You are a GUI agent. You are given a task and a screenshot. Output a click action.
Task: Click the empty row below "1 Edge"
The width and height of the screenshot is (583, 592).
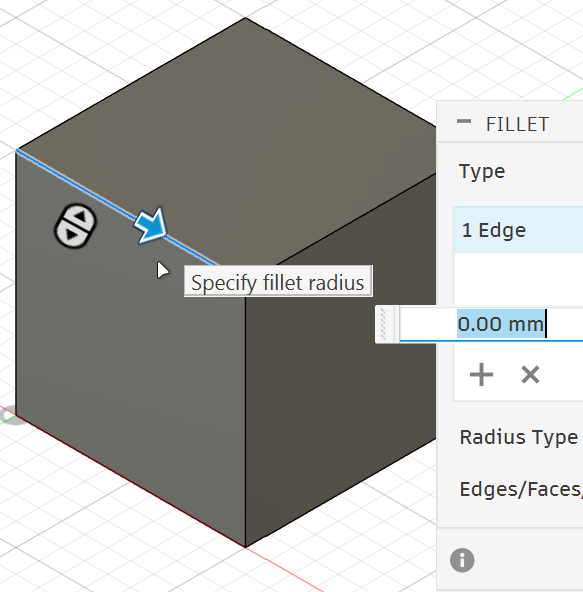click(x=518, y=279)
